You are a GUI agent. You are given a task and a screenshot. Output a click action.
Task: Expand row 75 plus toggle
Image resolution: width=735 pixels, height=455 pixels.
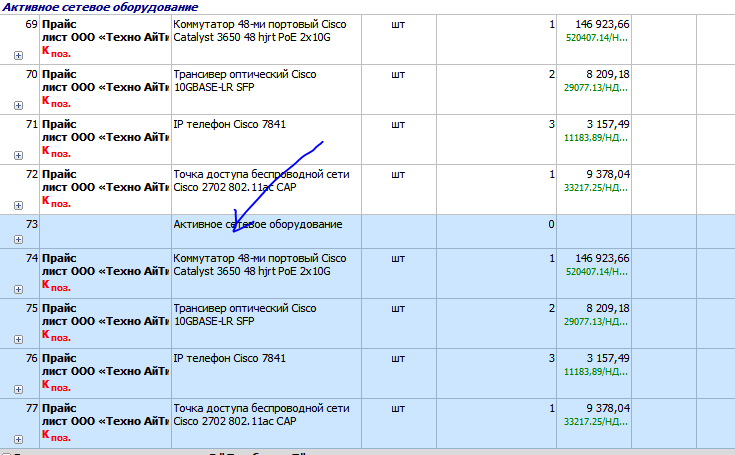pyautogui.click(x=18, y=339)
